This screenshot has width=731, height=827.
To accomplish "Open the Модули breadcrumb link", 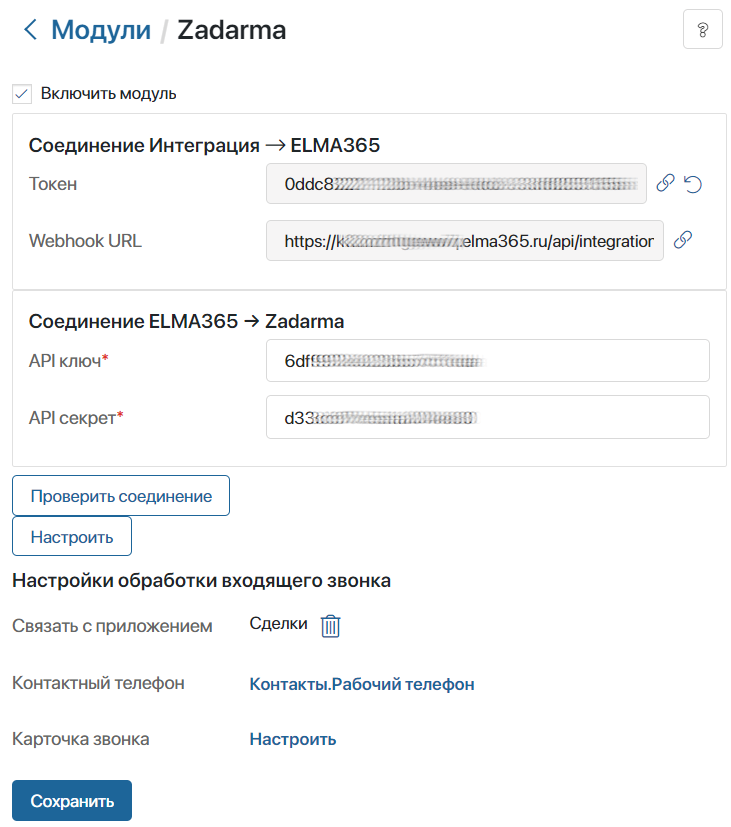I will [101, 30].
